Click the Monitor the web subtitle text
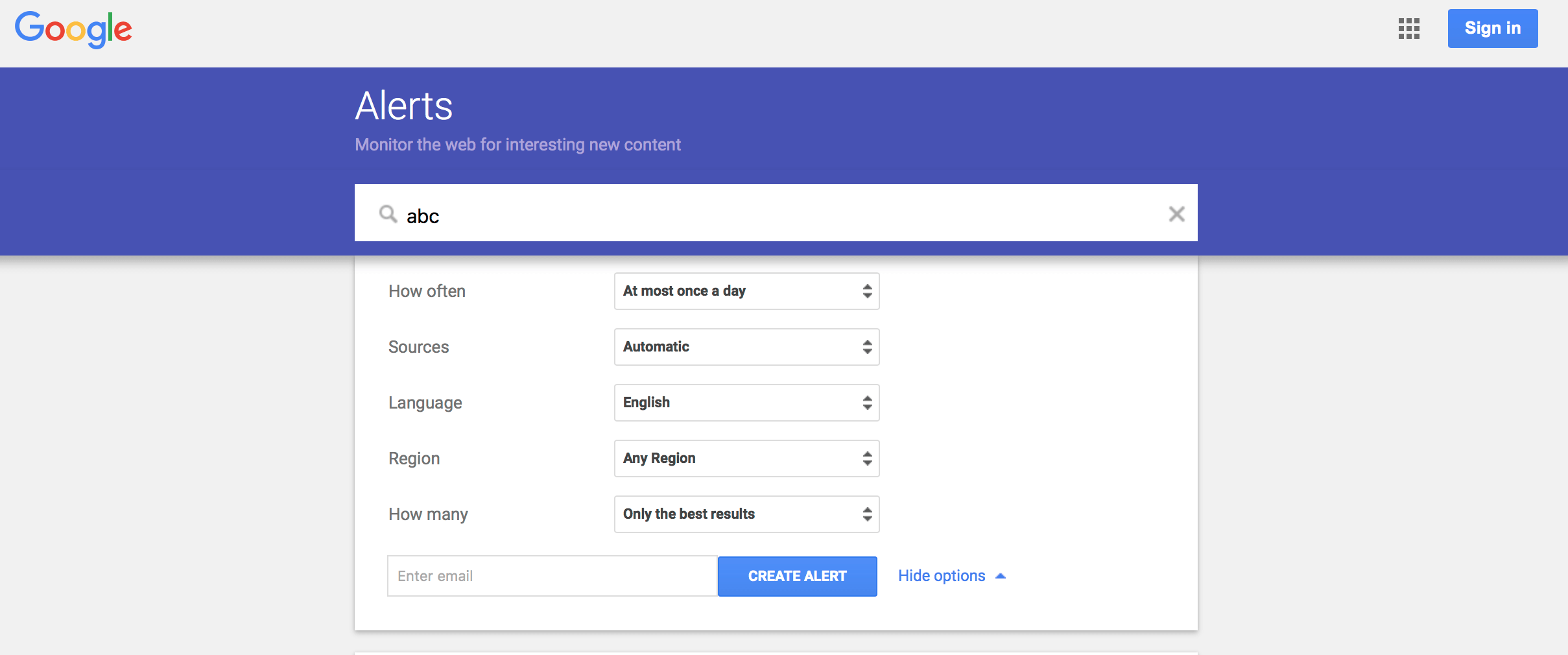1568x655 pixels. pyautogui.click(x=517, y=145)
